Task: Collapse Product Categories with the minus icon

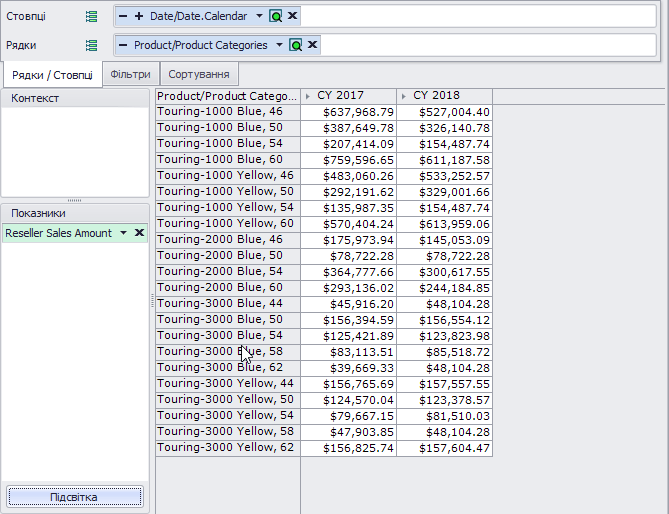Action: click(123, 45)
